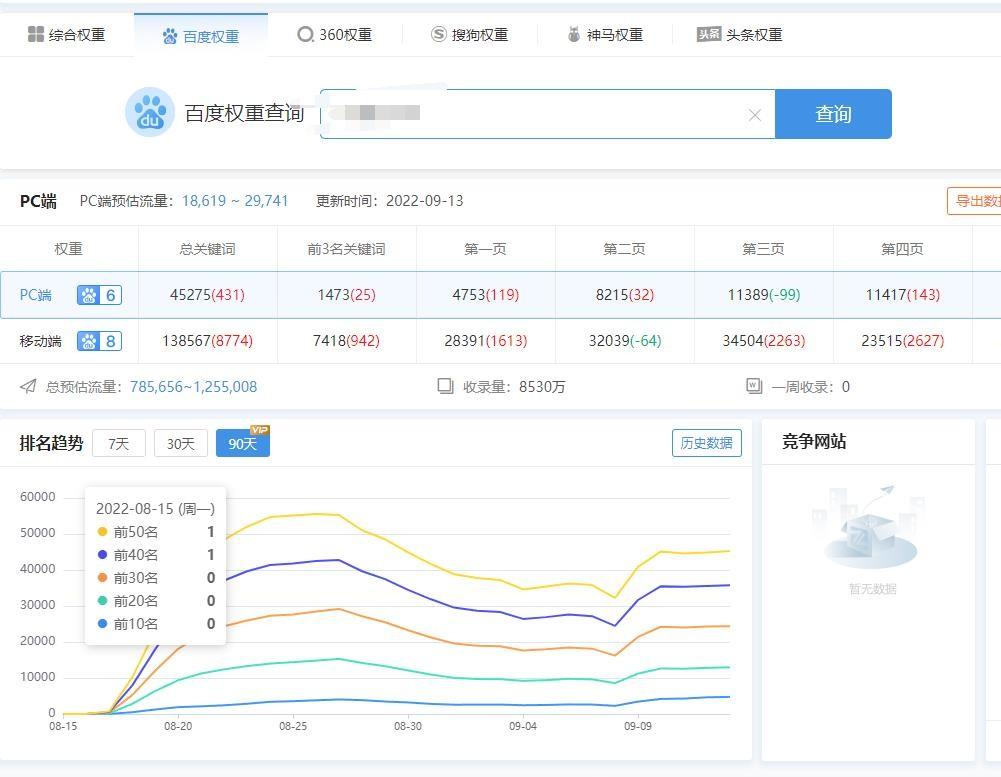The width and height of the screenshot is (1001, 777).
Task: Open the 综合权重 tab
Action: pyautogui.click(x=66, y=35)
